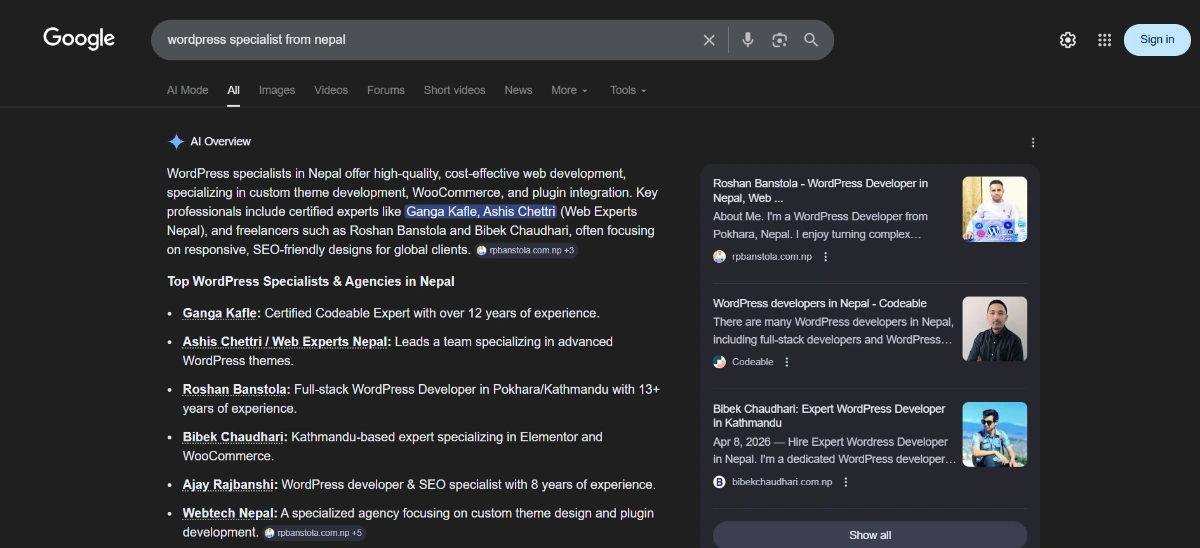Open the Google logo homepage link
The width and height of the screenshot is (1200, 548).
(79, 39)
